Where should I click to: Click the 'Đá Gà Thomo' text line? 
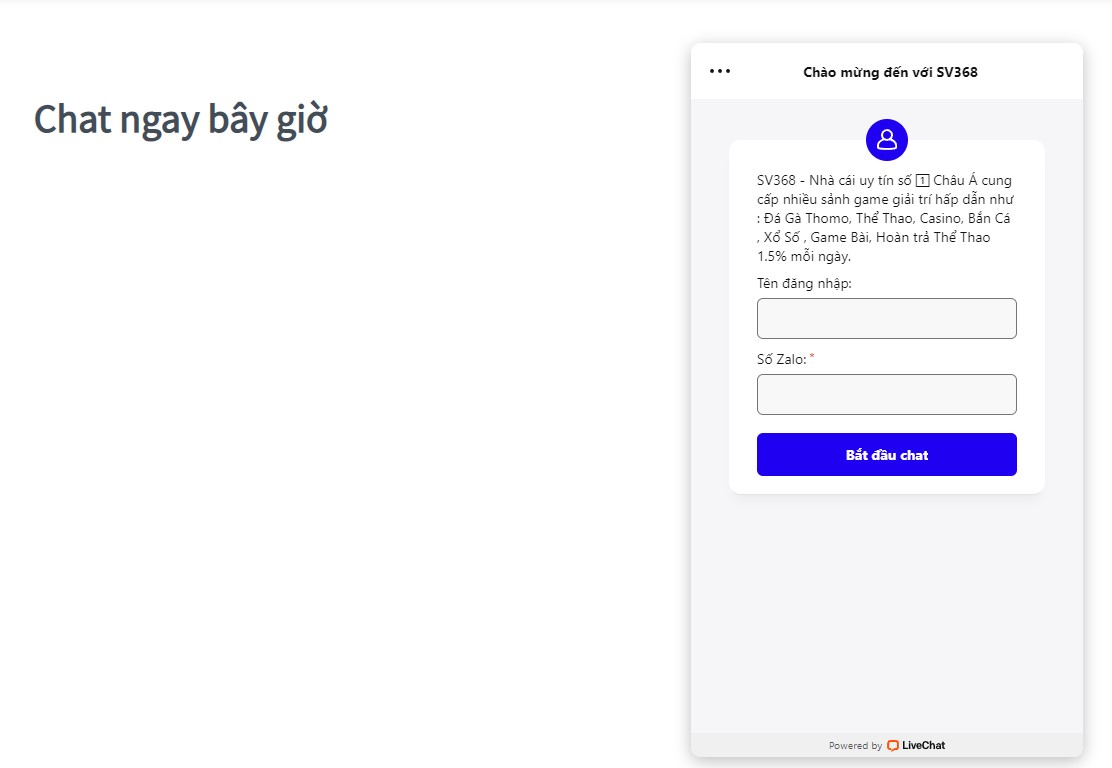tap(806, 218)
